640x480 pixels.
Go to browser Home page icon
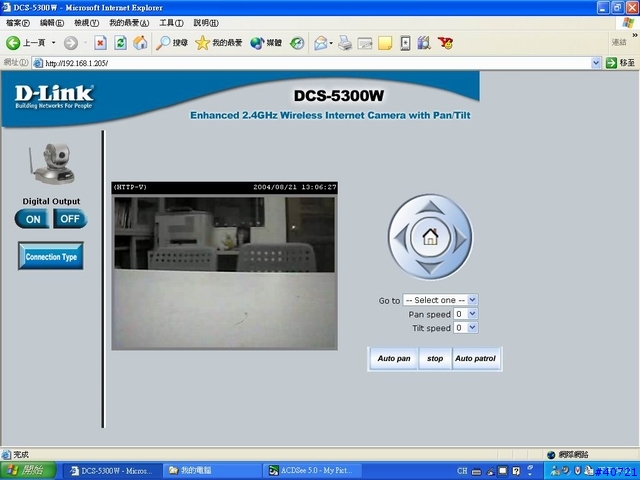click(x=140, y=43)
